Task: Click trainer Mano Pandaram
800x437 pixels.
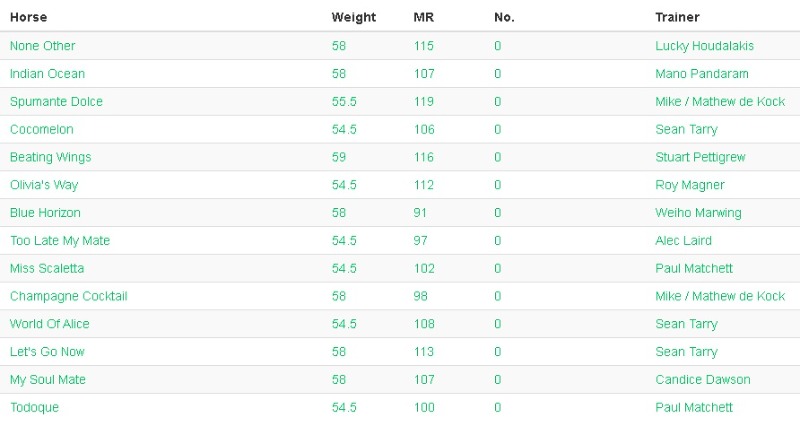Action: (x=701, y=74)
